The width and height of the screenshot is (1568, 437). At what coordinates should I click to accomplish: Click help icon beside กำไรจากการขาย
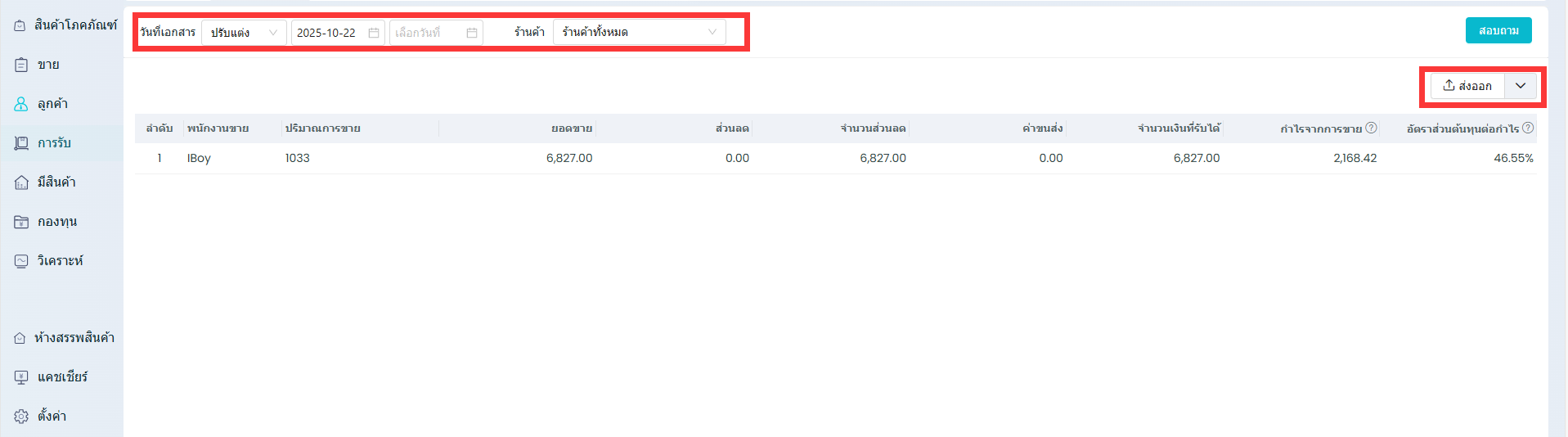point(1372,128)
